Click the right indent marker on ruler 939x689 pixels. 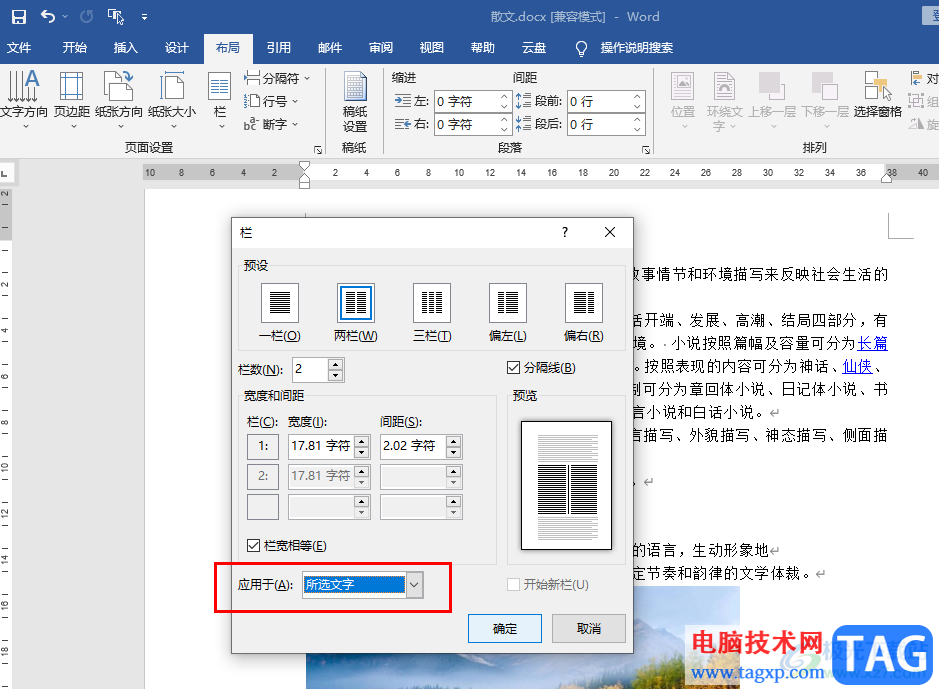pyautogui.click(x=886, y=176)
